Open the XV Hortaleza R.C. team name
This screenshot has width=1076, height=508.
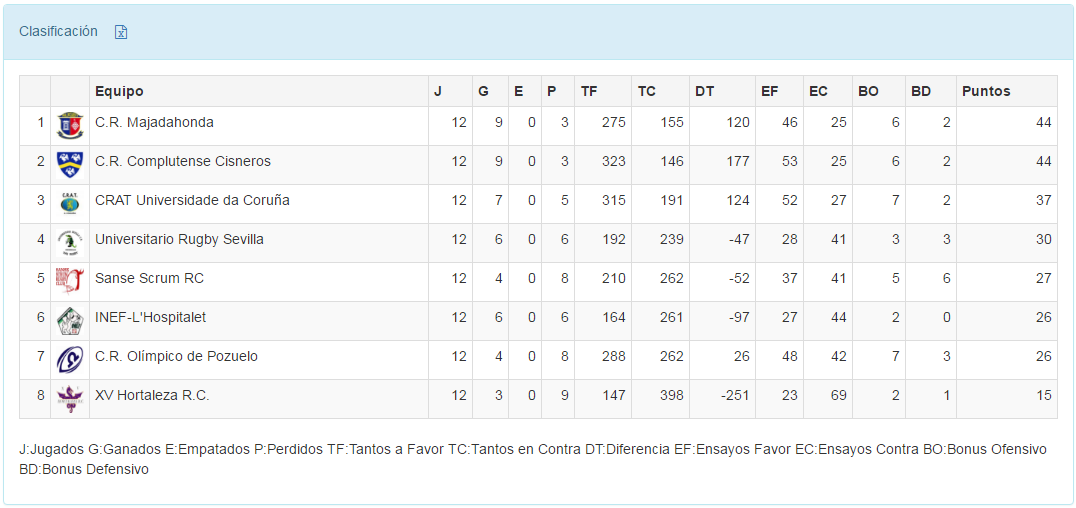coord(152,395)
